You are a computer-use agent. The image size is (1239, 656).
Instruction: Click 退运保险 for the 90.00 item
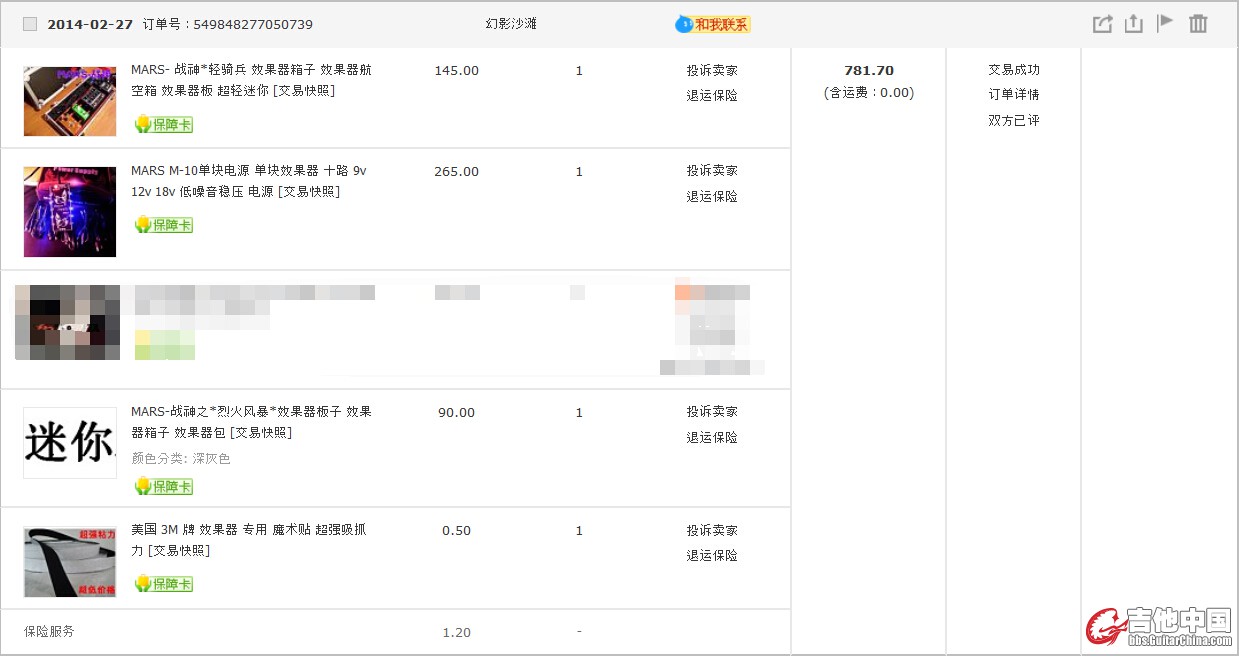(x=712, y=438)
